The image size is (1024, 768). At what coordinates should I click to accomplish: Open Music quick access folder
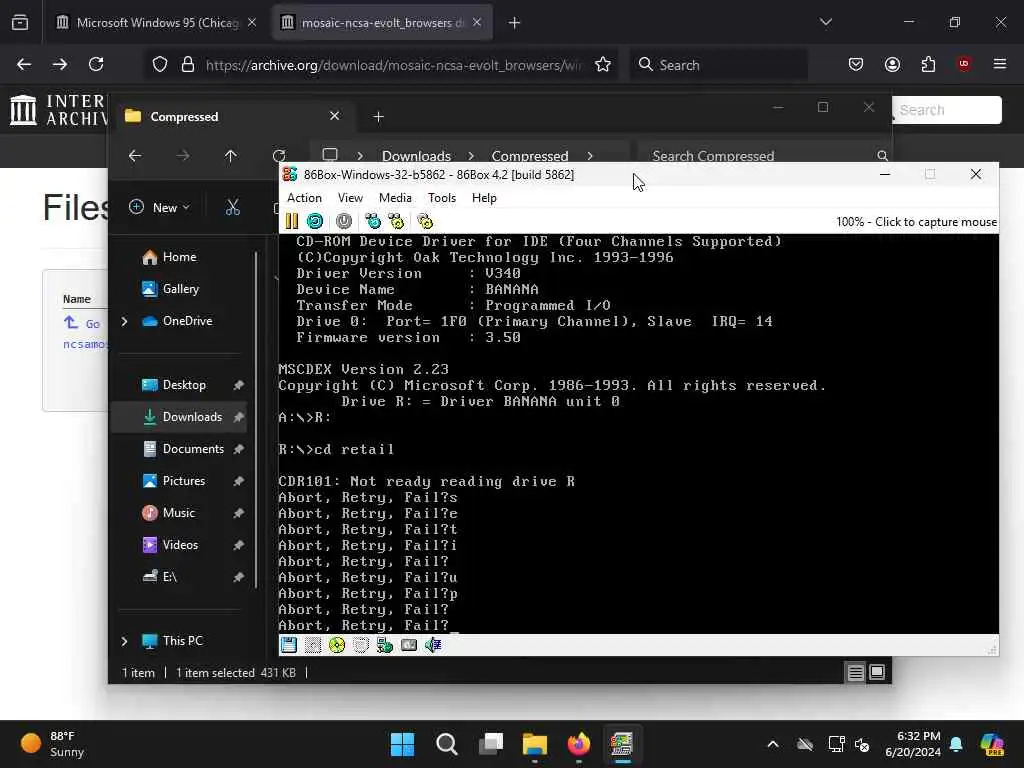click(178, 513)
